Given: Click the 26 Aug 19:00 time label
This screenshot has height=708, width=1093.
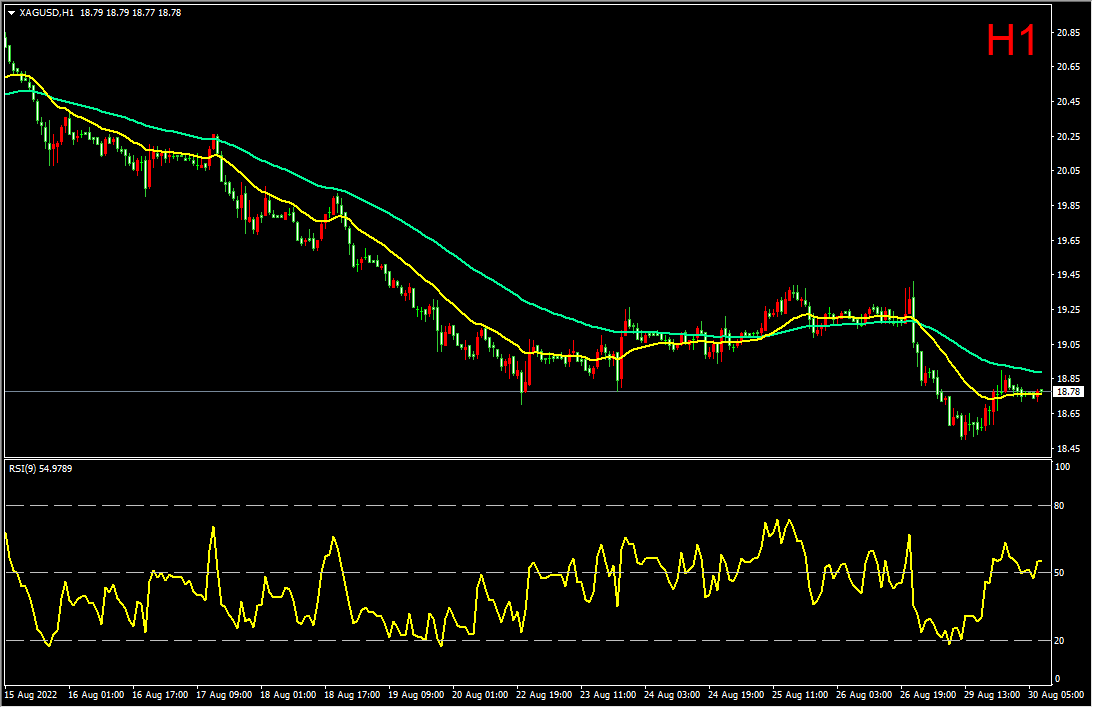Looking at the screenshot, I should [x=928, y=695].
